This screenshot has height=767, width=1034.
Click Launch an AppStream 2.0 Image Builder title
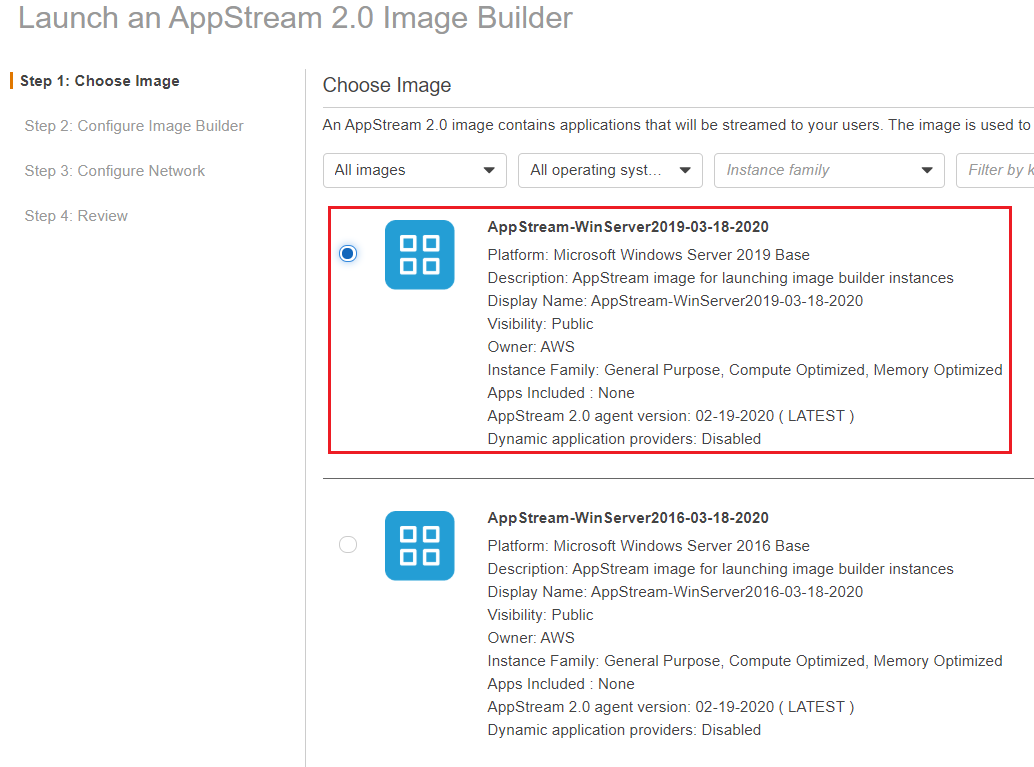coord(295,18)
